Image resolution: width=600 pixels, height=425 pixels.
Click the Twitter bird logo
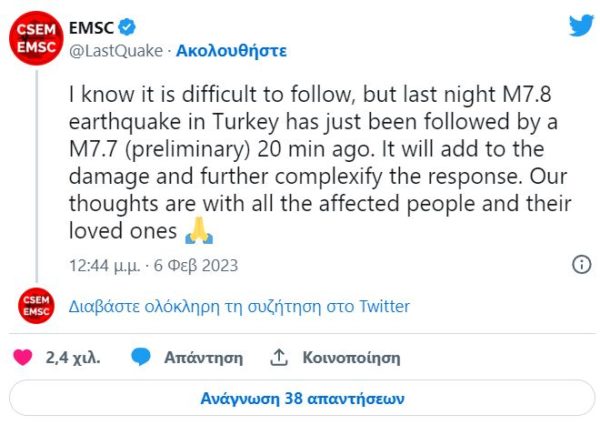pyautogui.click(x=581, y=26)
